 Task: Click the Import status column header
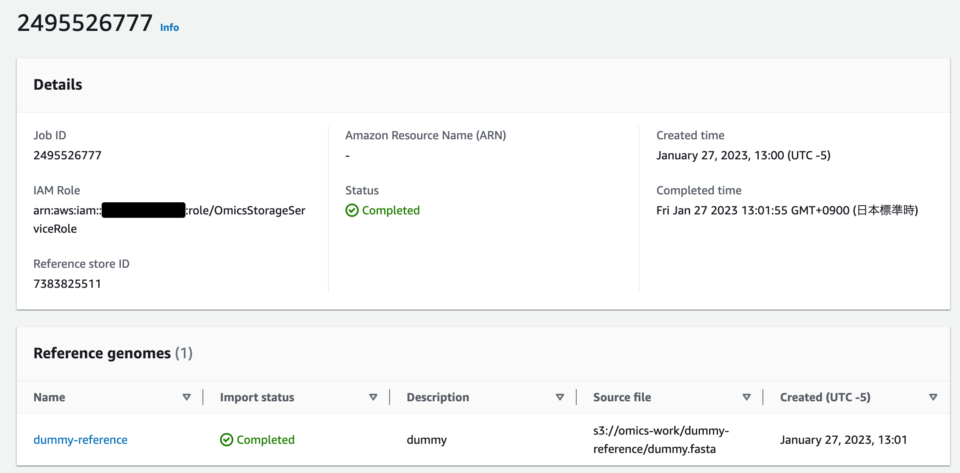coord(257,397)
